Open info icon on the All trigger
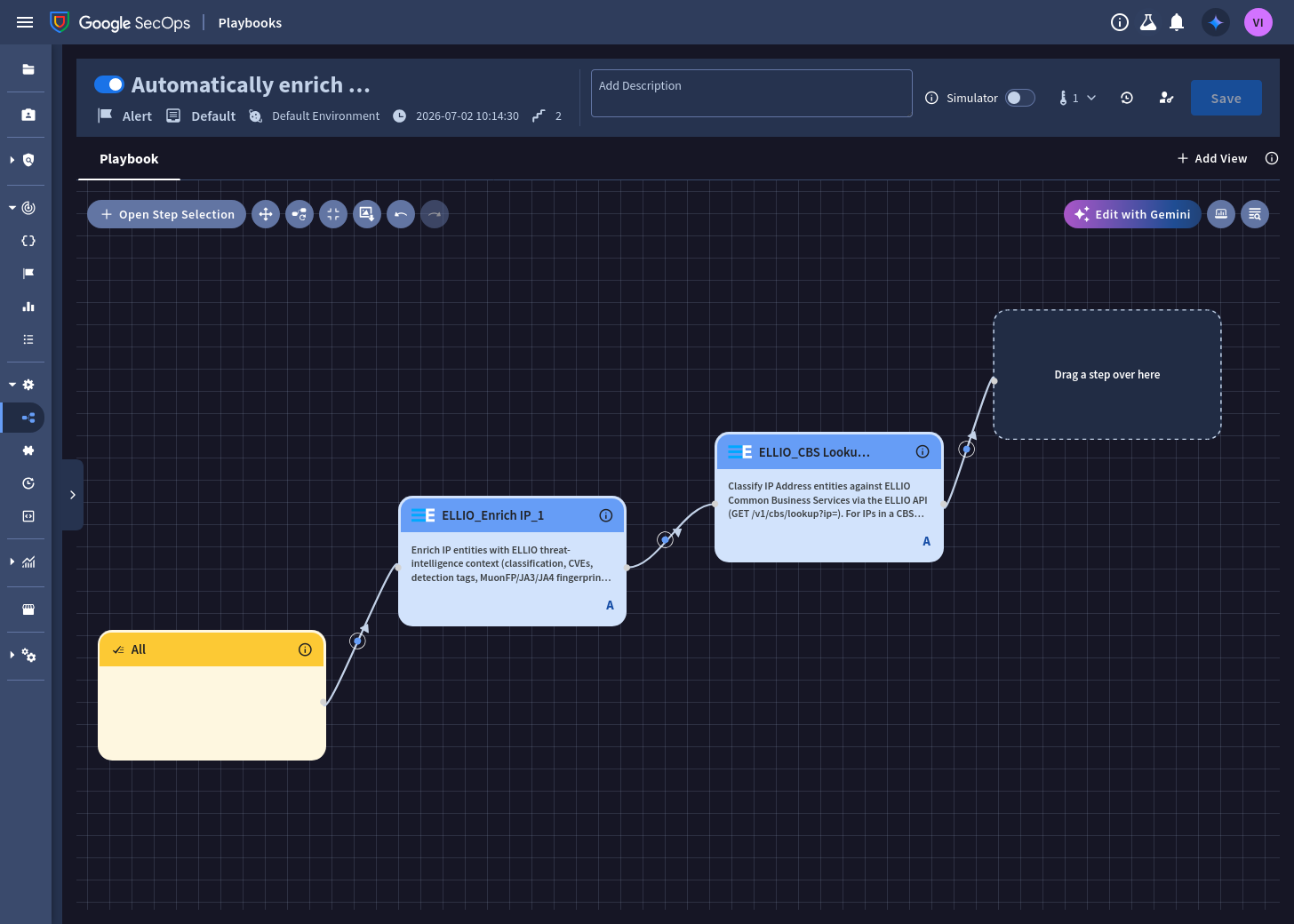1294x924 pixels. tap(305, 649)
